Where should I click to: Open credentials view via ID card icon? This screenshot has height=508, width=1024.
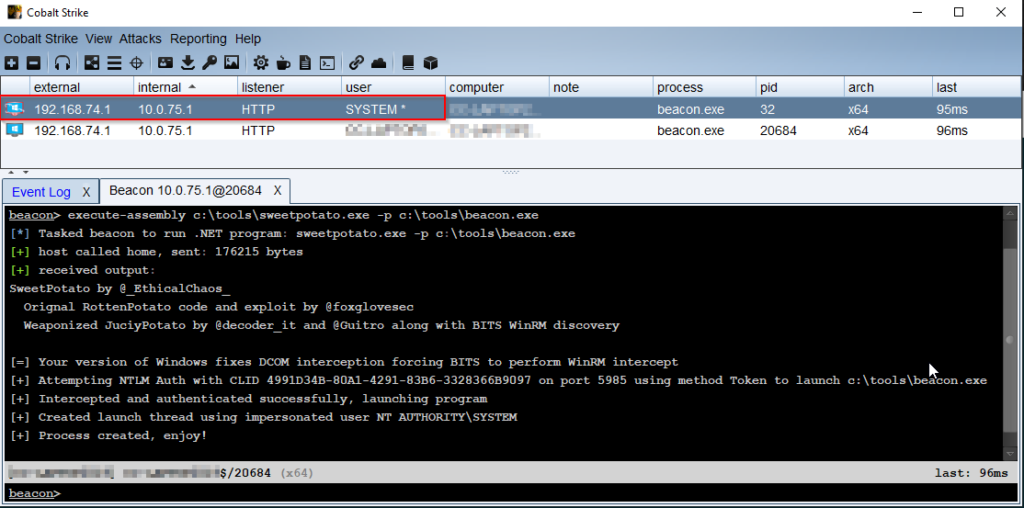tap(166, 63)
